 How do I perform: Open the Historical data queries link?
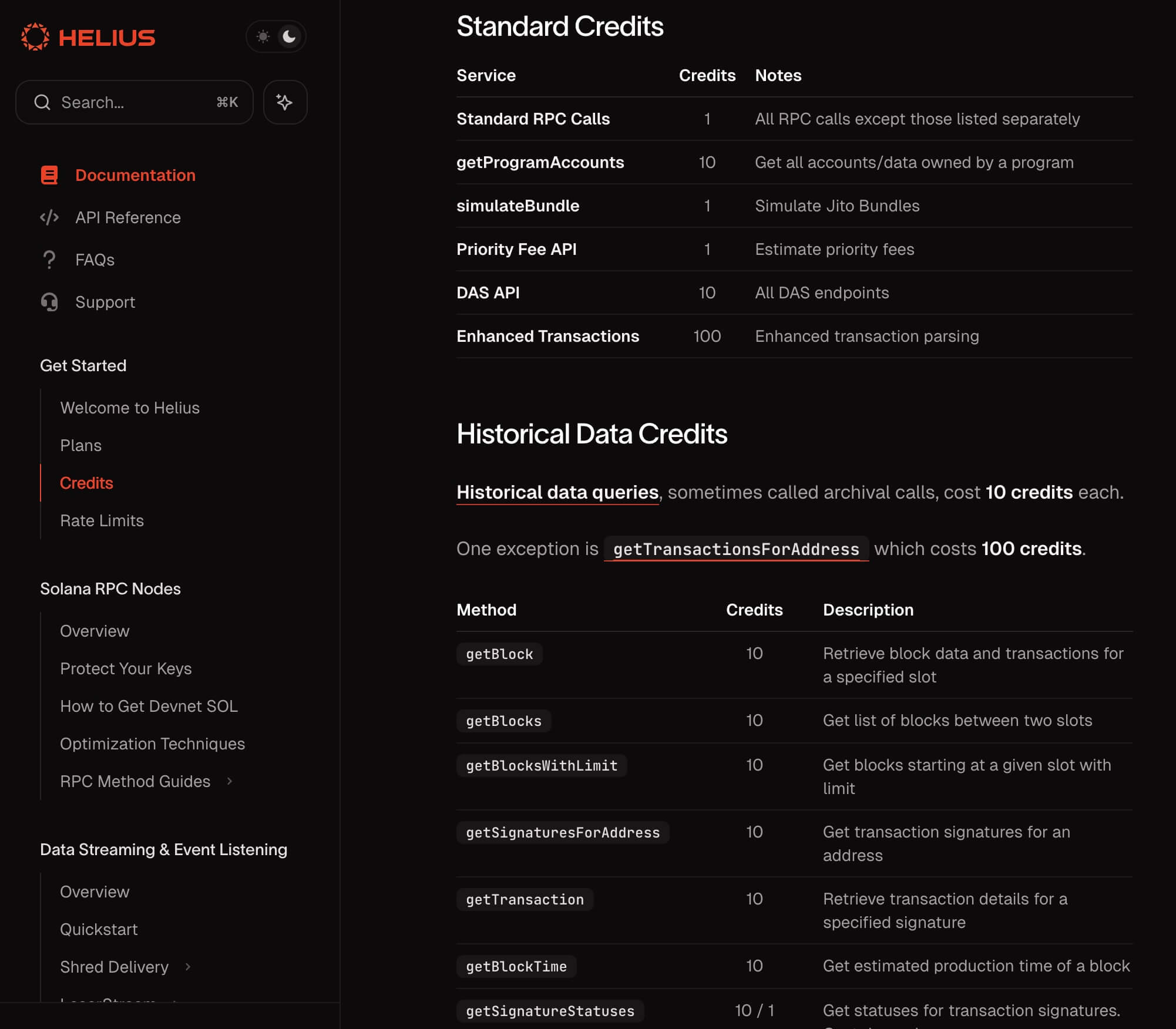(x=557, y=492)
